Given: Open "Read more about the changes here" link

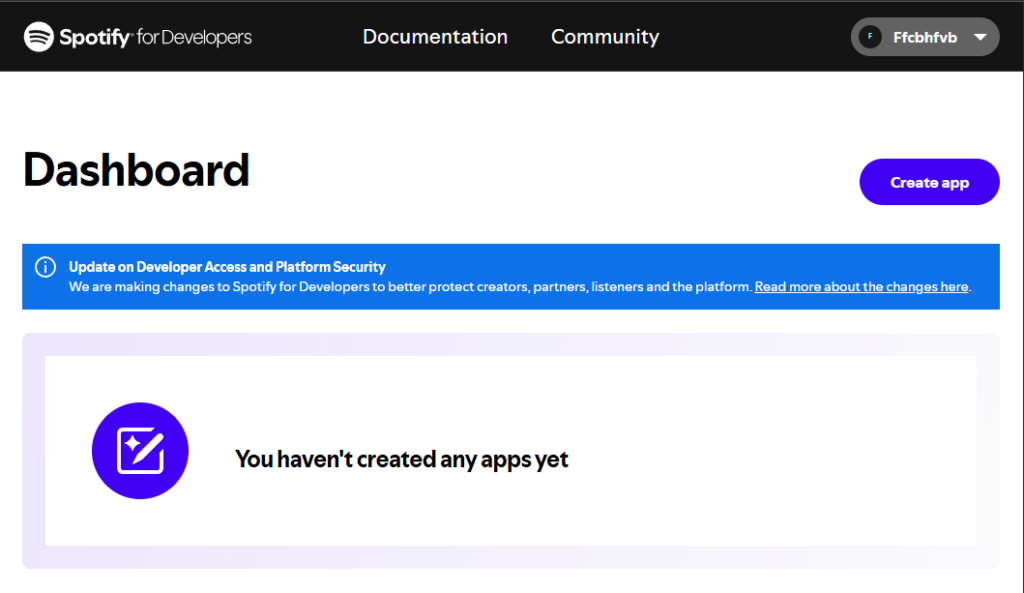Looking at the screenshot, I should click(861, 287).
